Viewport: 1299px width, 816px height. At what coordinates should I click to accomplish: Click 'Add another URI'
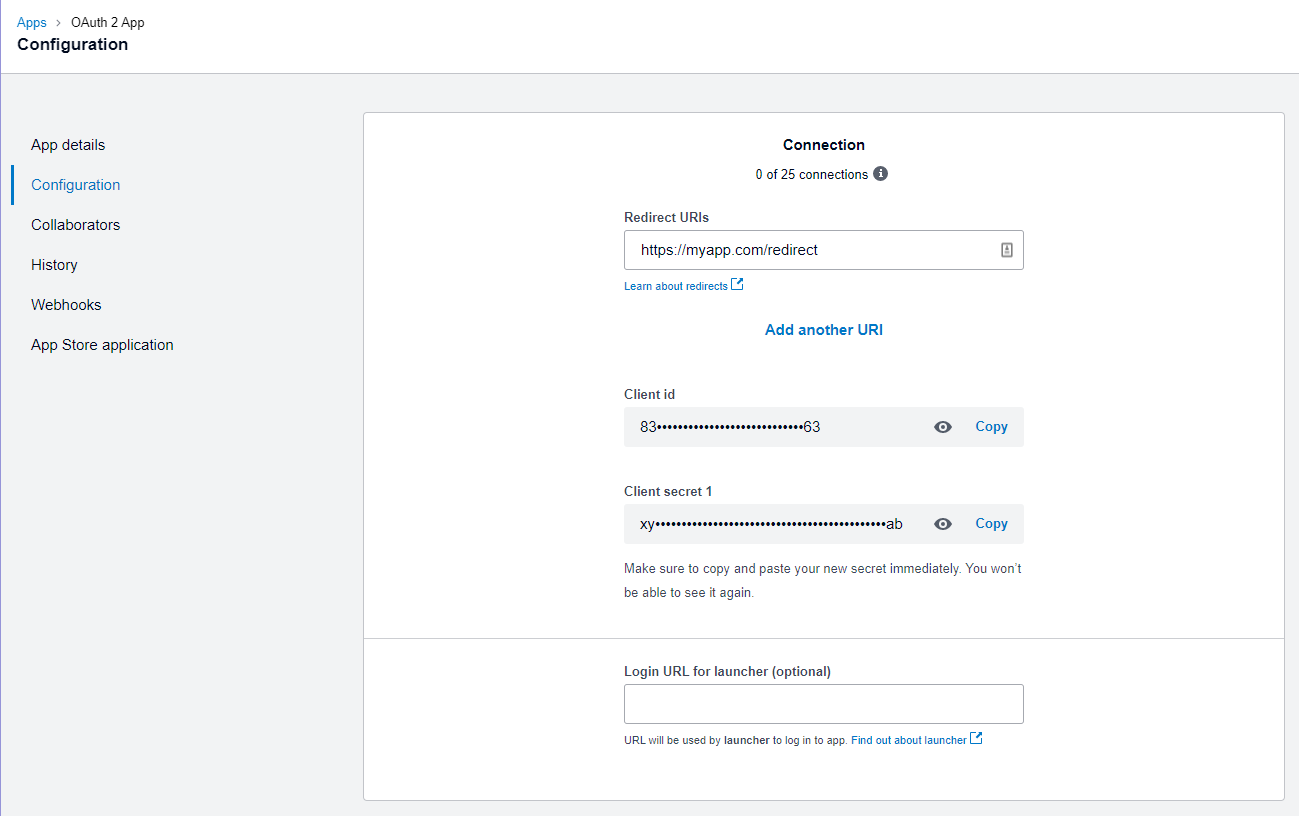pos(823,329)
